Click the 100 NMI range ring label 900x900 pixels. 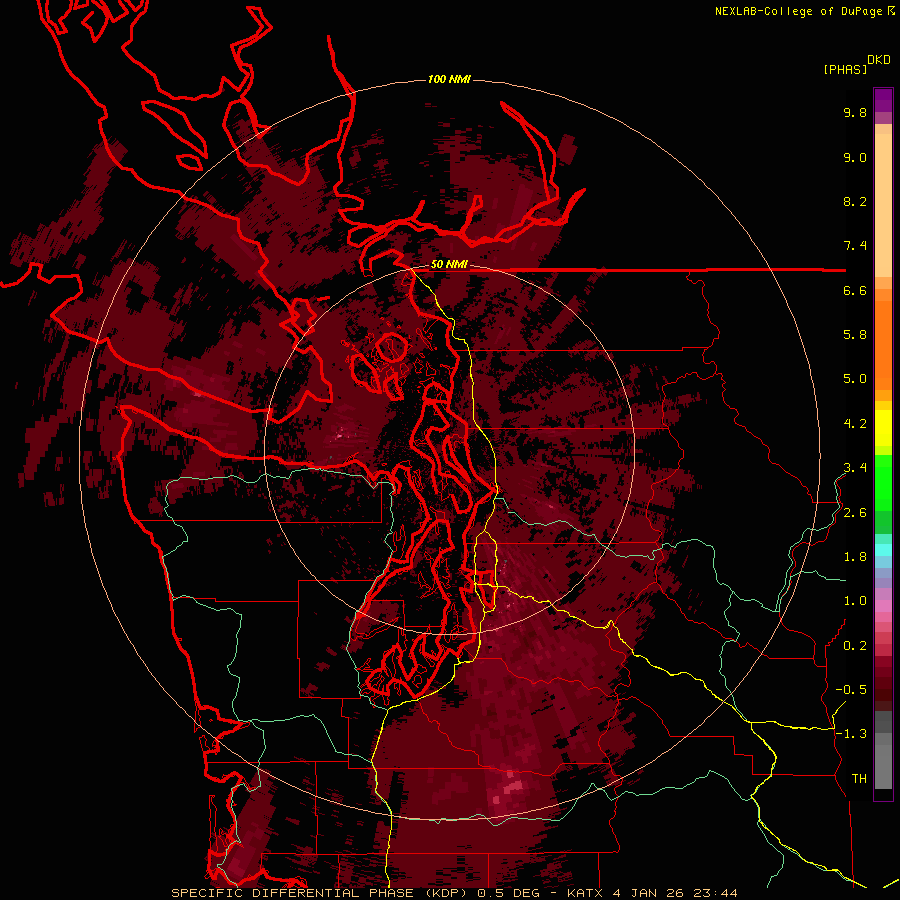click(x=449, y=79)
